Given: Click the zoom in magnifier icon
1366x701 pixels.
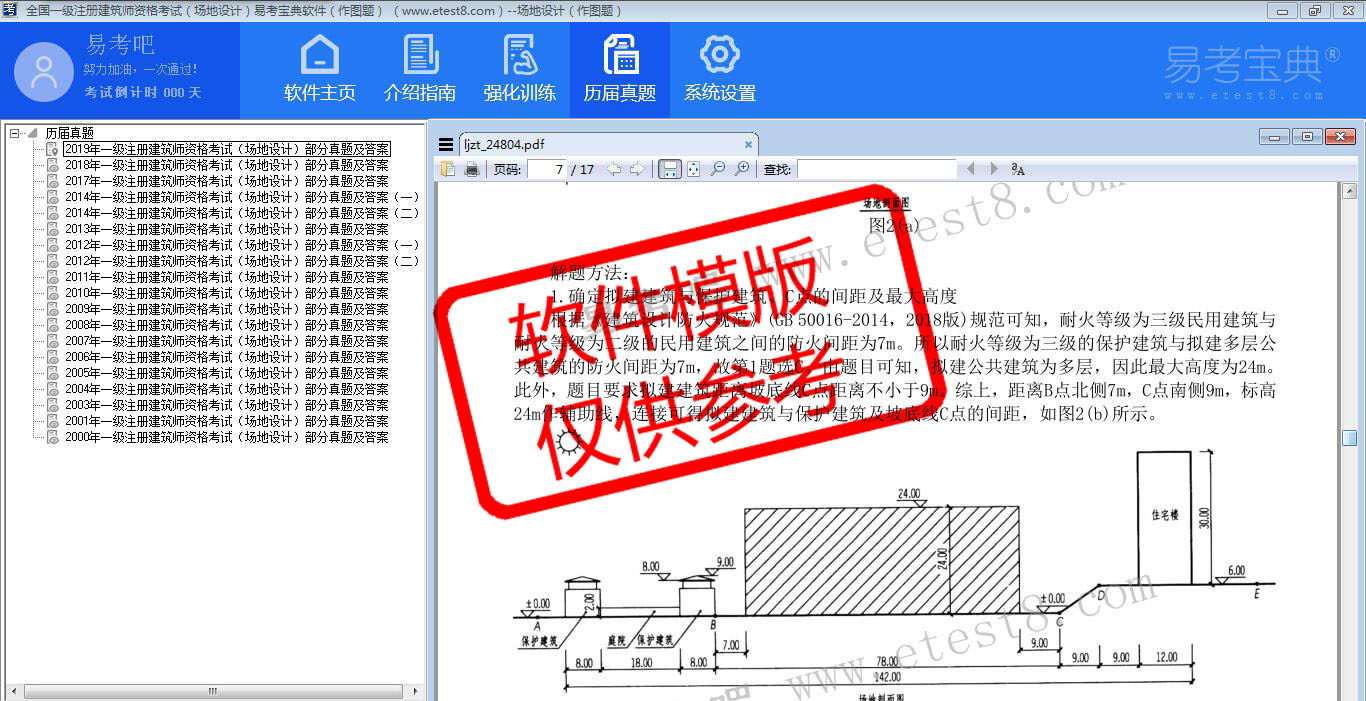Looking at the screenshot, I should (741, 170).
